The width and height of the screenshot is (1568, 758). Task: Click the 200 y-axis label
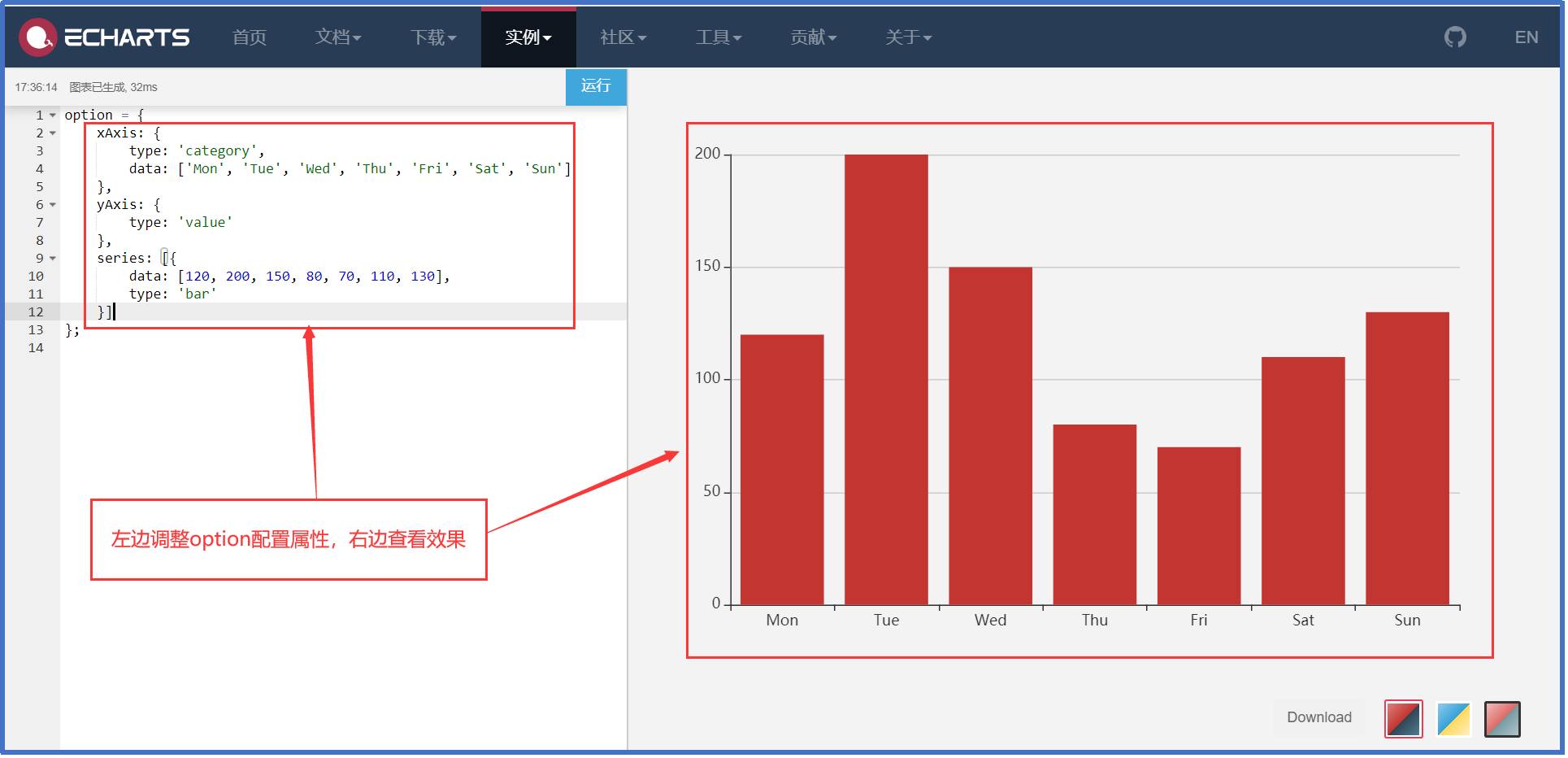707,154
